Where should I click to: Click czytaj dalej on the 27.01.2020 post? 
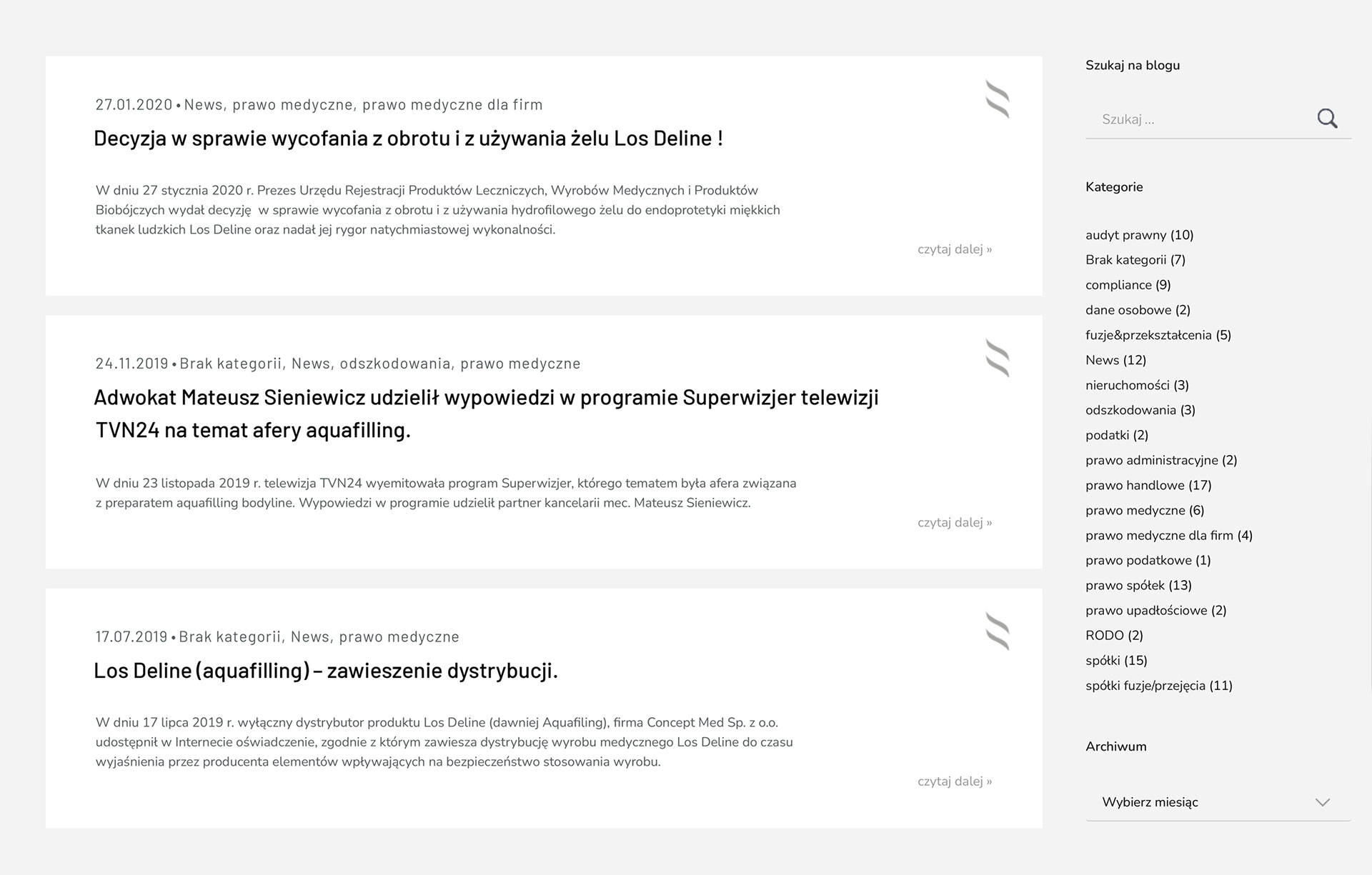955,249
